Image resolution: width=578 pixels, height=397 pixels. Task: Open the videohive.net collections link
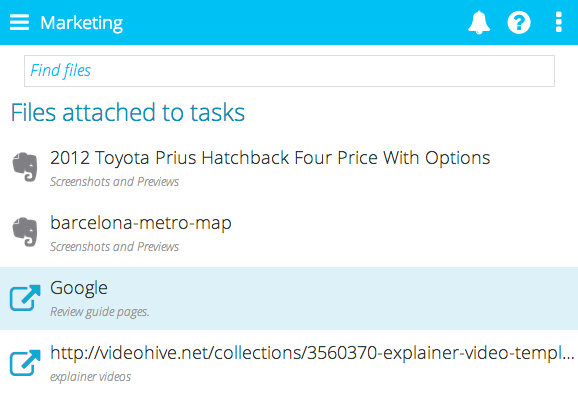(312, 353)
